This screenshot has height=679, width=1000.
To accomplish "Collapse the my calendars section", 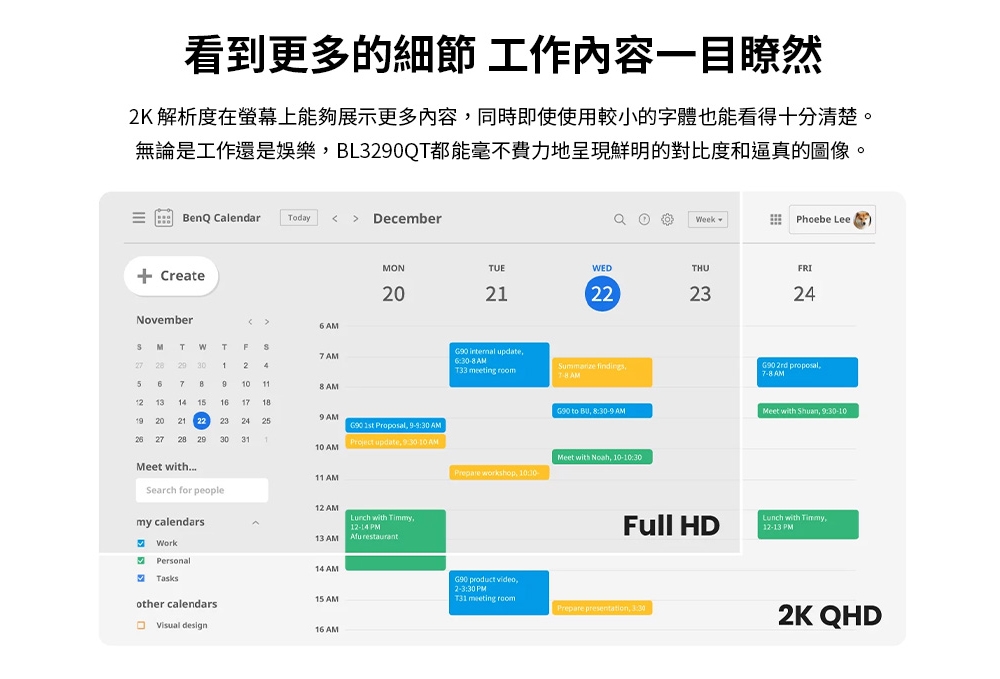I will tap(255, 523).
